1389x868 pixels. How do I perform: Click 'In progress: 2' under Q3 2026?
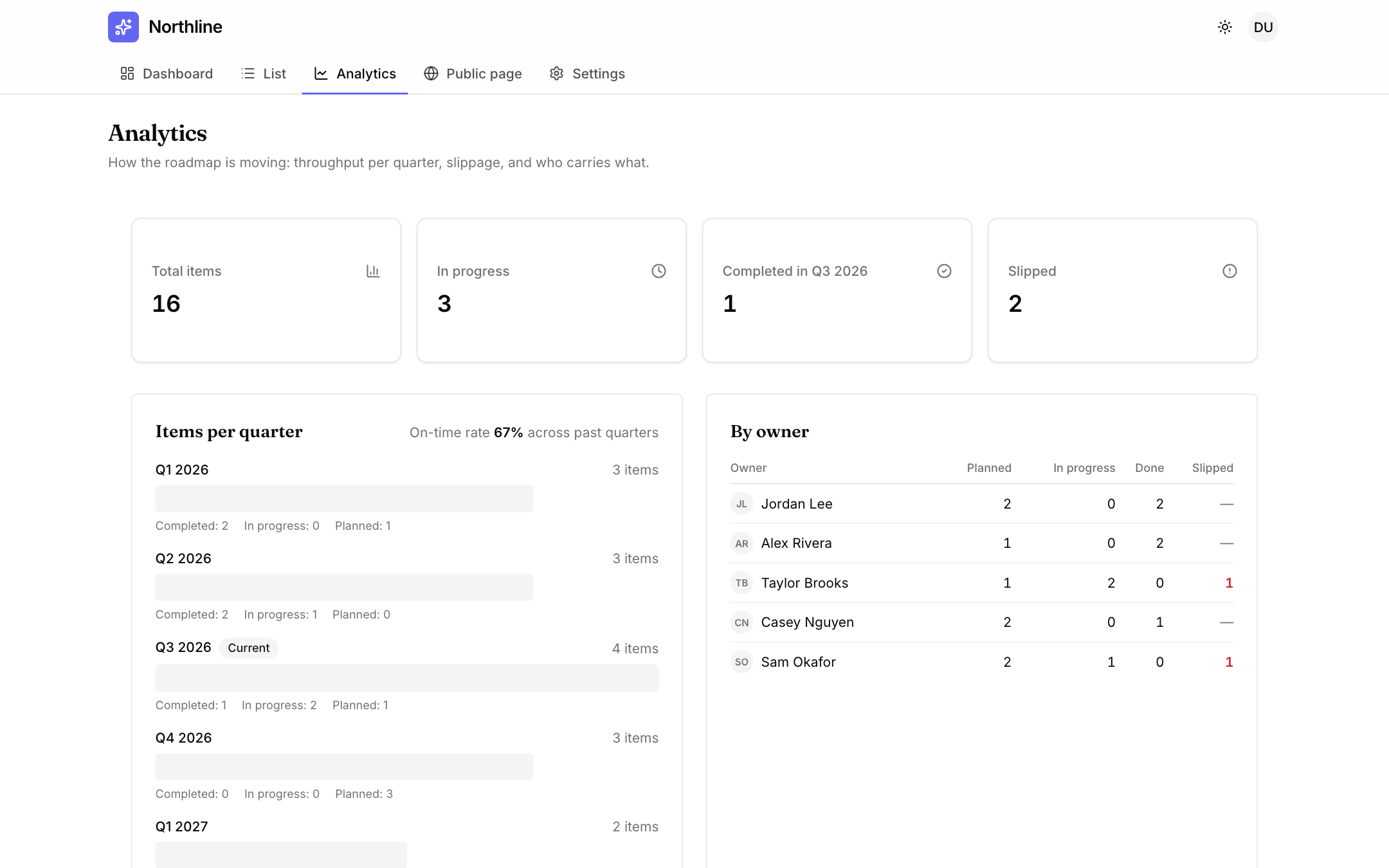pos(279,705)
